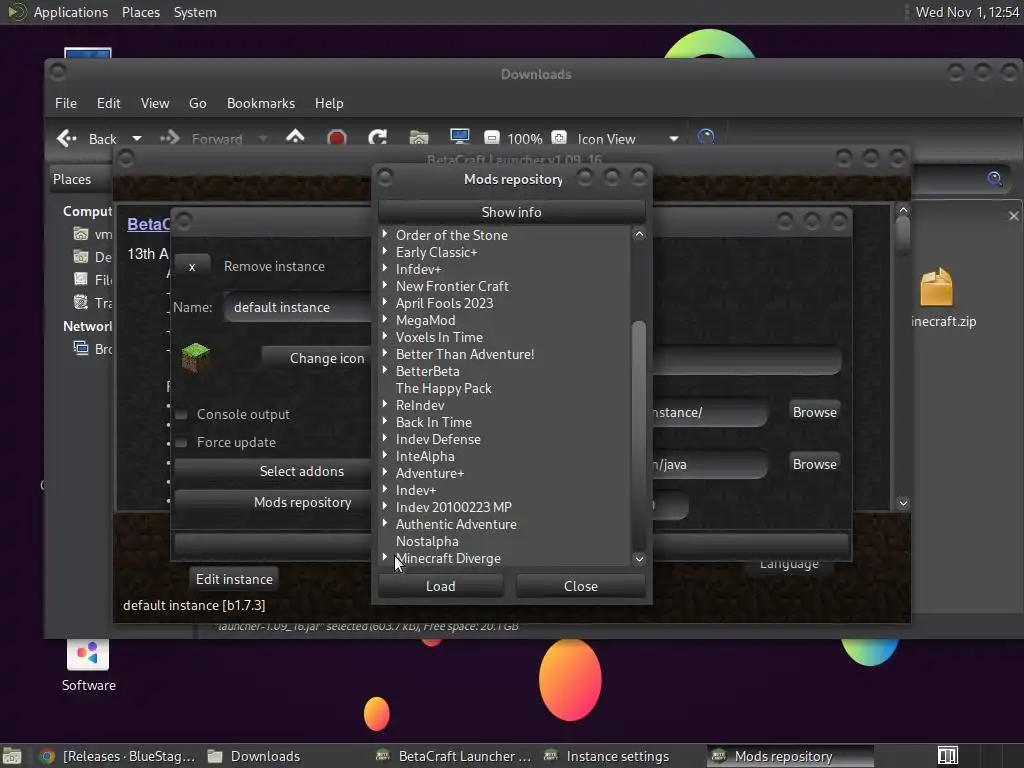Toggle the Force update checkbox
This screenshot has width=1024, height=768.
[182, 442]
